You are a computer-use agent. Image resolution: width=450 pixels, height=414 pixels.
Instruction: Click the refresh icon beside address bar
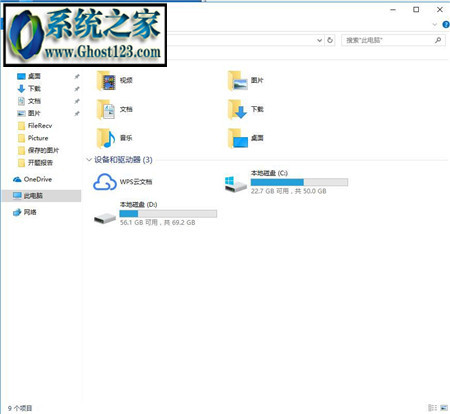click(330, 40)
